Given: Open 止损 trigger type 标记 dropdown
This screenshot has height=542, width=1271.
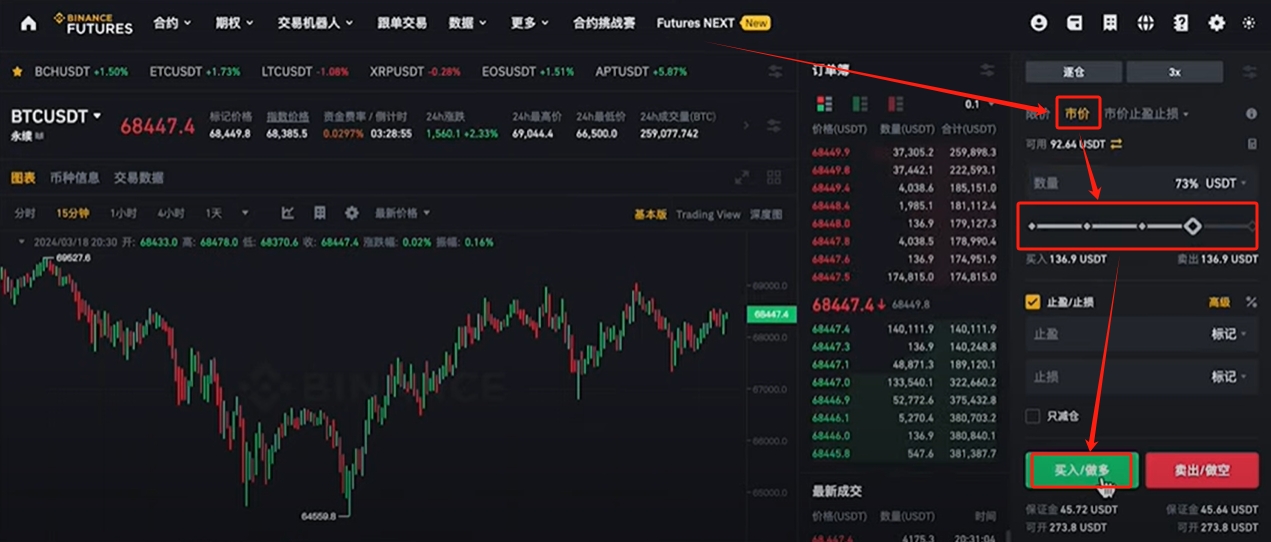Looking at the screenshot, I should coord(1229,377).
